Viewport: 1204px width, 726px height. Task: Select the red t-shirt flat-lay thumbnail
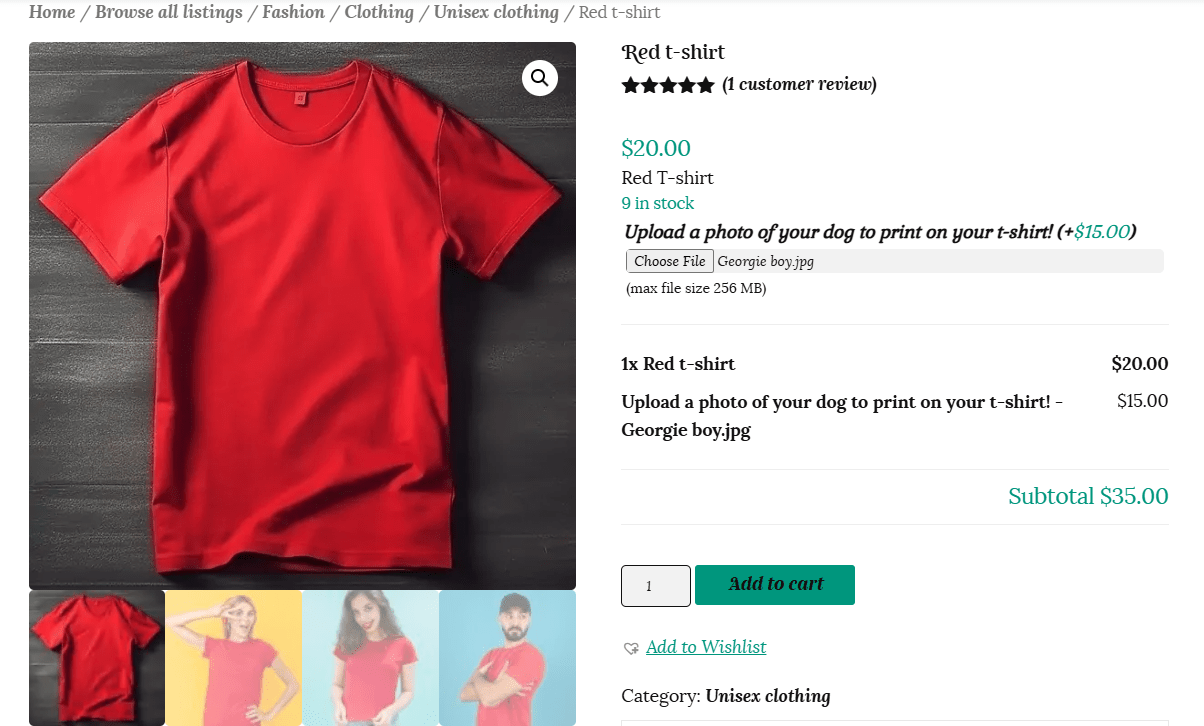[x=97, y=657]
